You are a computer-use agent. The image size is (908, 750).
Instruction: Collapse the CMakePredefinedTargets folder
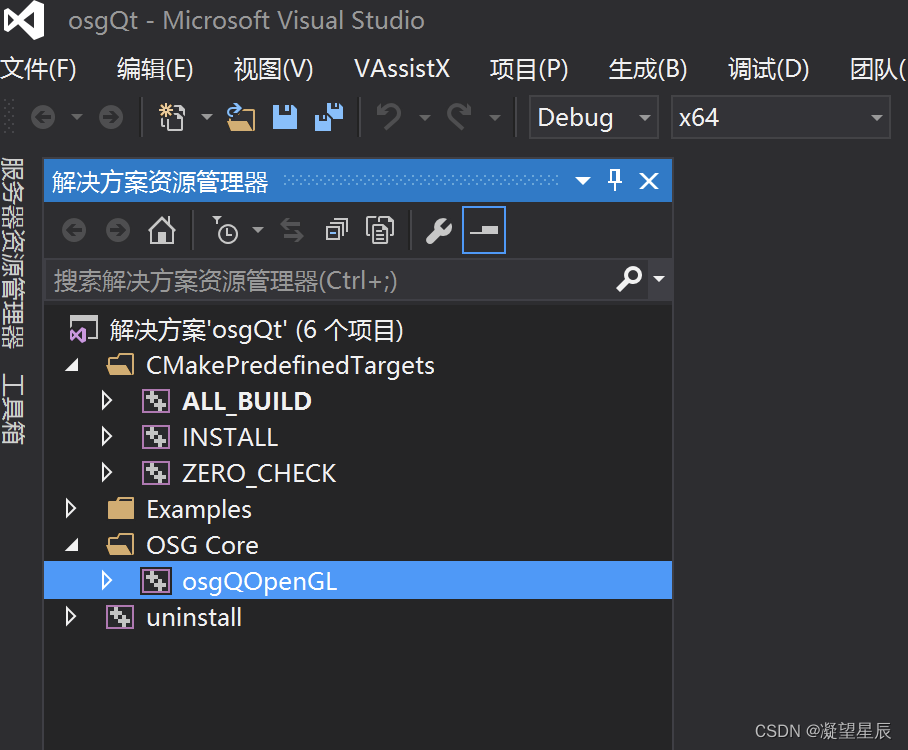[72, 365]
